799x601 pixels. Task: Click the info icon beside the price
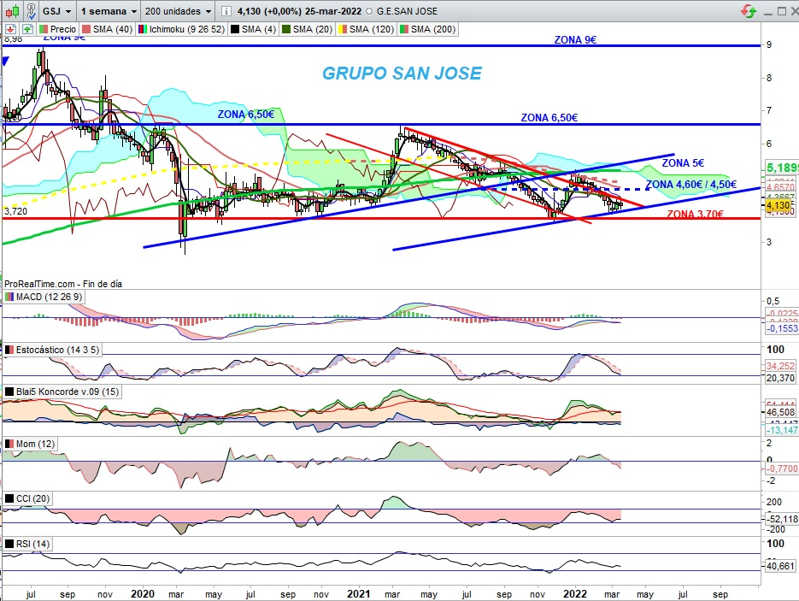coord(227,11)
